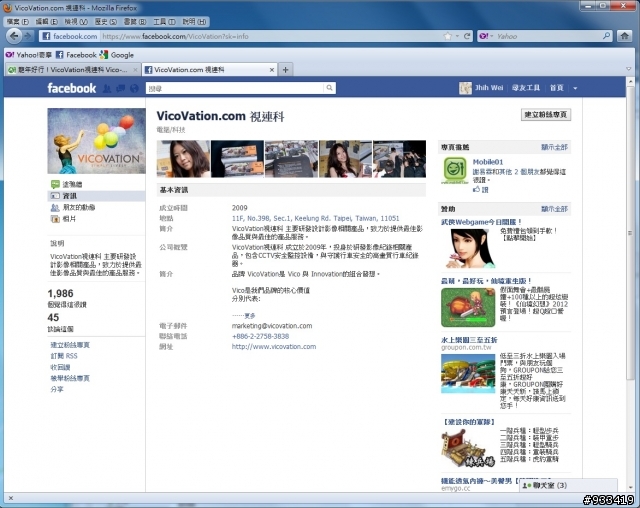Reload the page with the refresh icon

pos(467,36)
